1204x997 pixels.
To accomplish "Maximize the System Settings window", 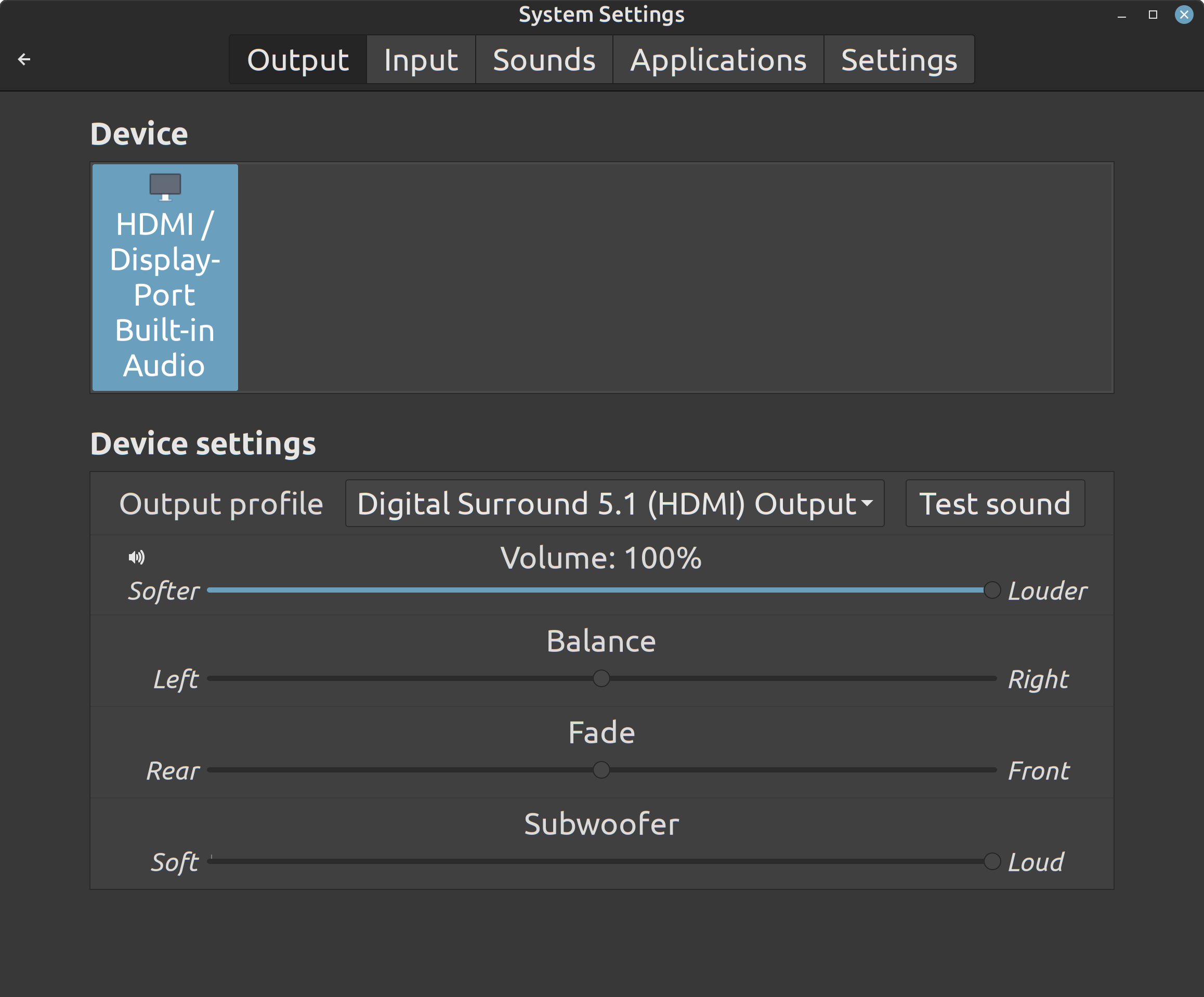I will tap(1153, 15).
